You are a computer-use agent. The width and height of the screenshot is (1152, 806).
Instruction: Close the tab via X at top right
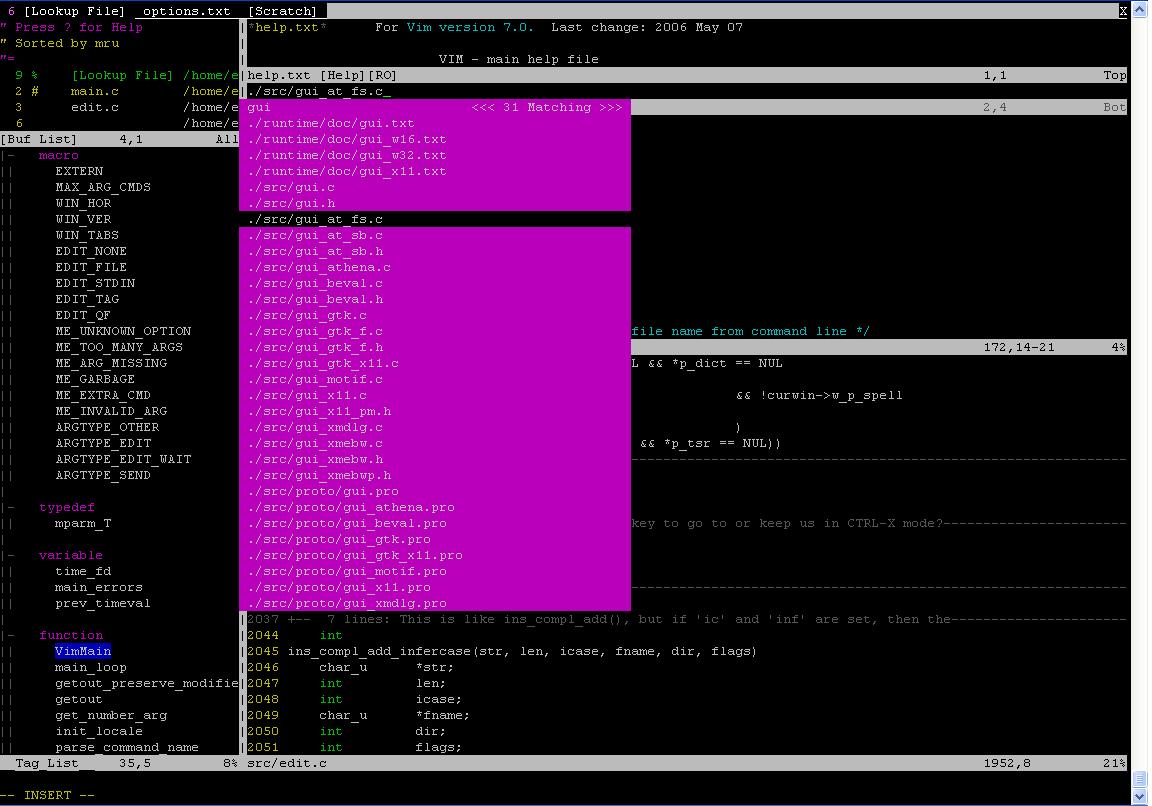pos(1123,11)
